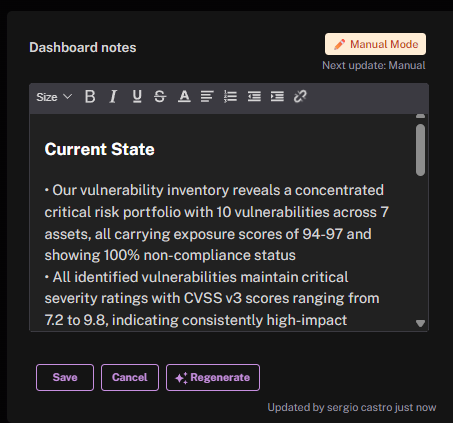Expand the font size chevron arrow
The image size is (453, 423).
coord(67,97)
